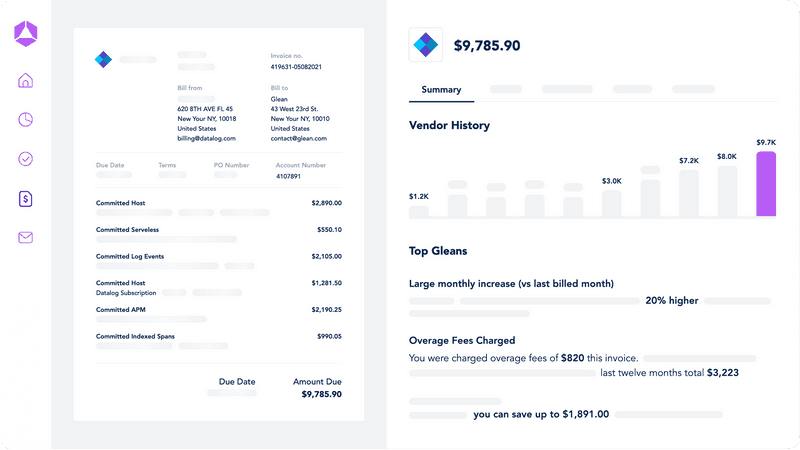The width and height of the screenshot is (800, 450).
Task: Click the Glean logo in sidebar
Action: tap(26, 35)
